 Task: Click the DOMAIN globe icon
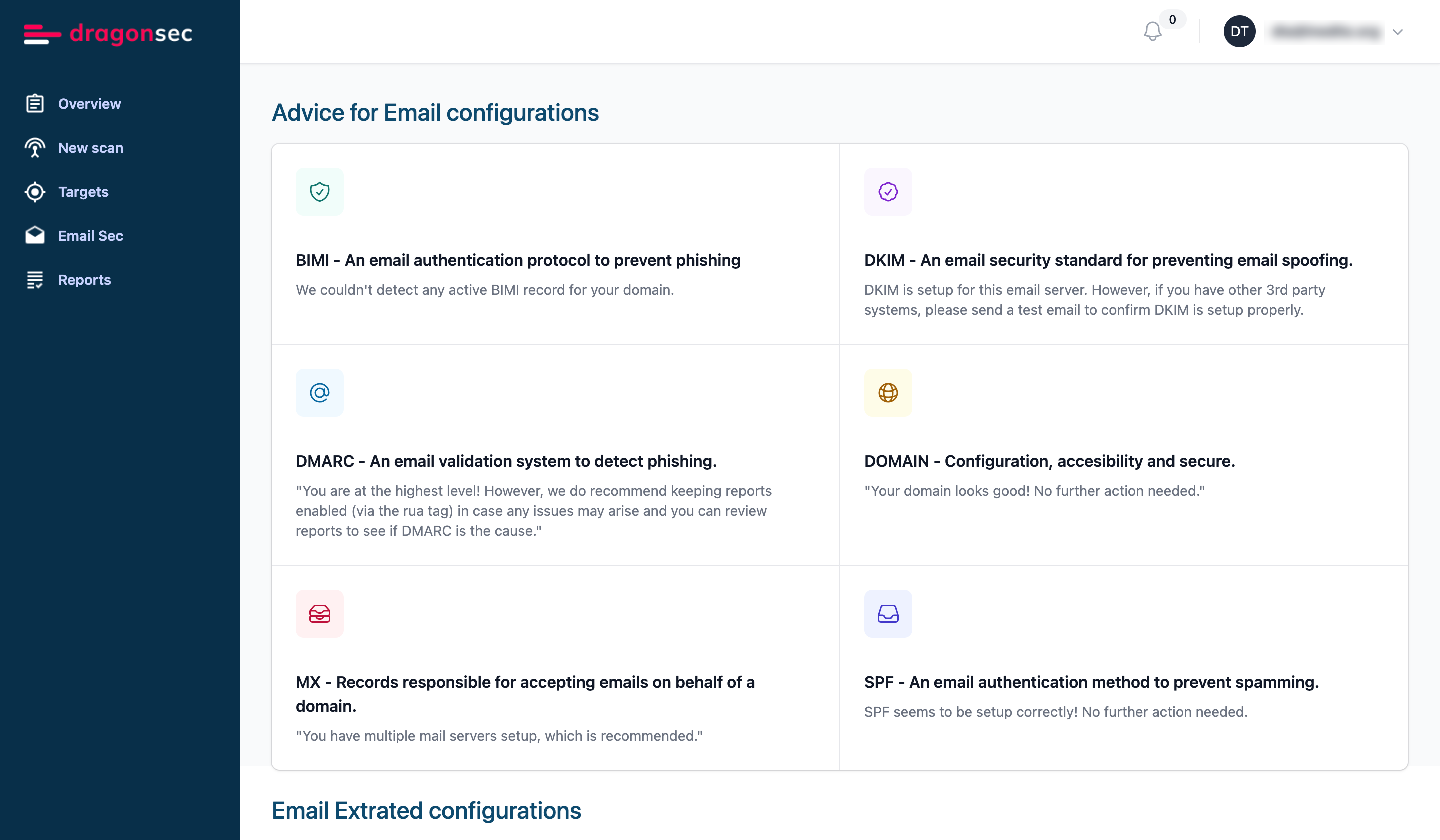tap(888, 393)
